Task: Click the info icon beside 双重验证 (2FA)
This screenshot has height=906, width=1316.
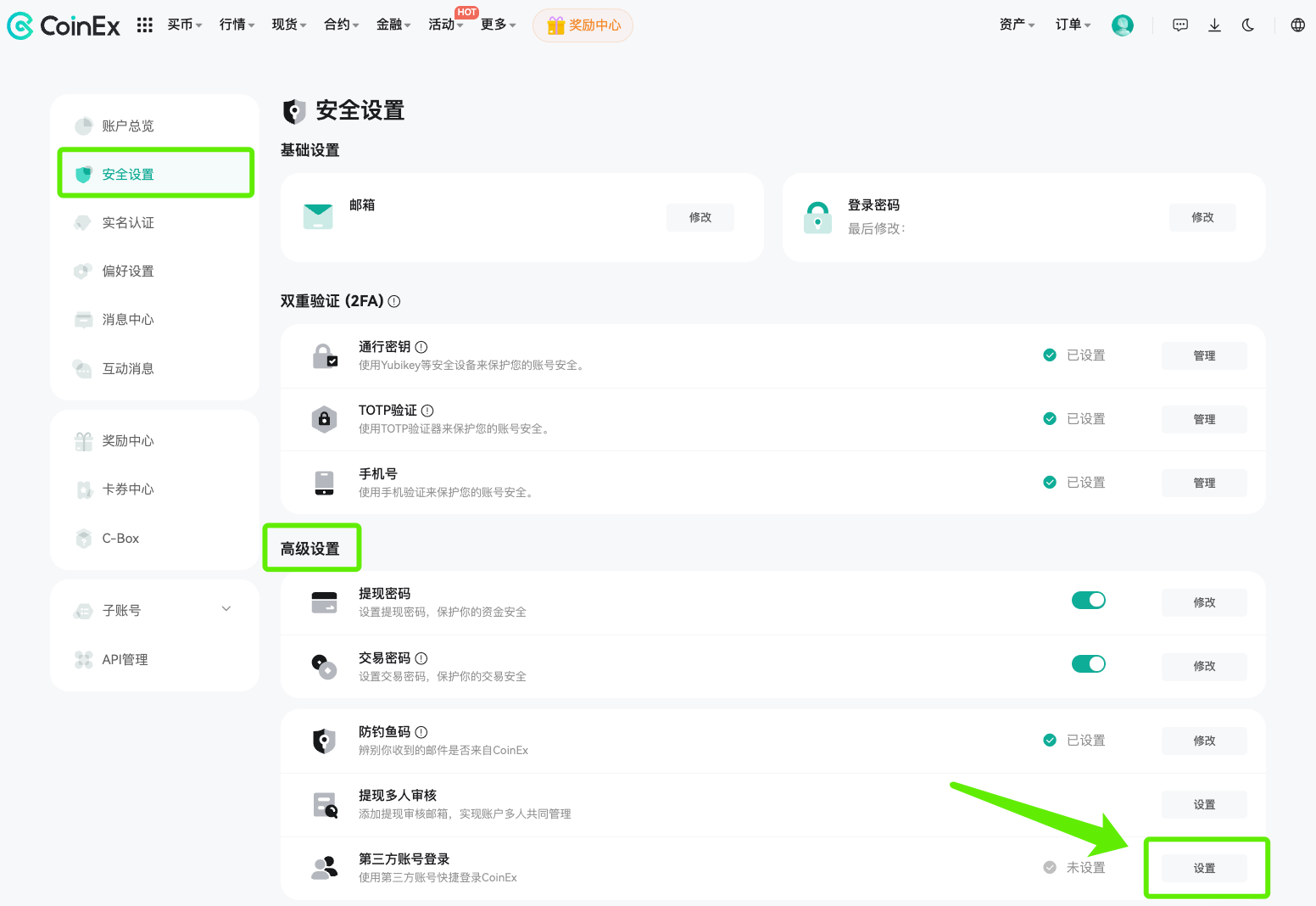Action: tap(393, 301)
